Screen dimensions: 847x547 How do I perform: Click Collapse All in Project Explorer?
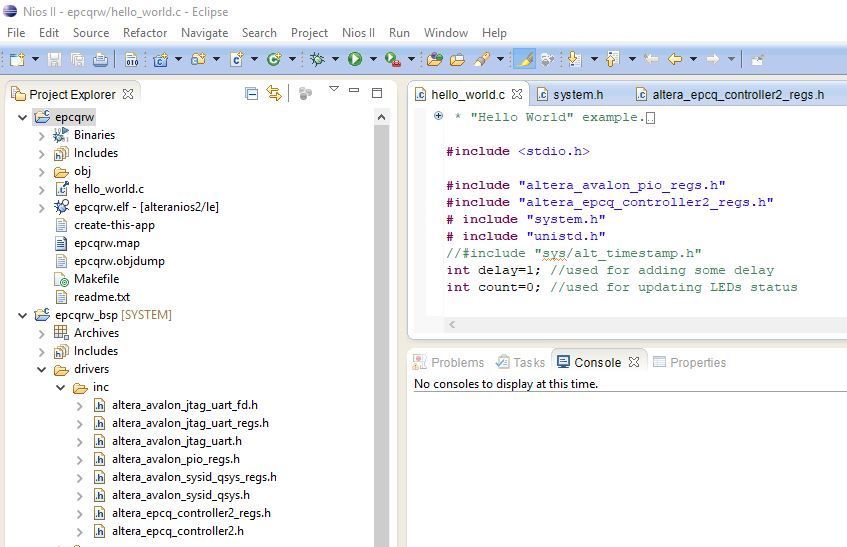252,93
